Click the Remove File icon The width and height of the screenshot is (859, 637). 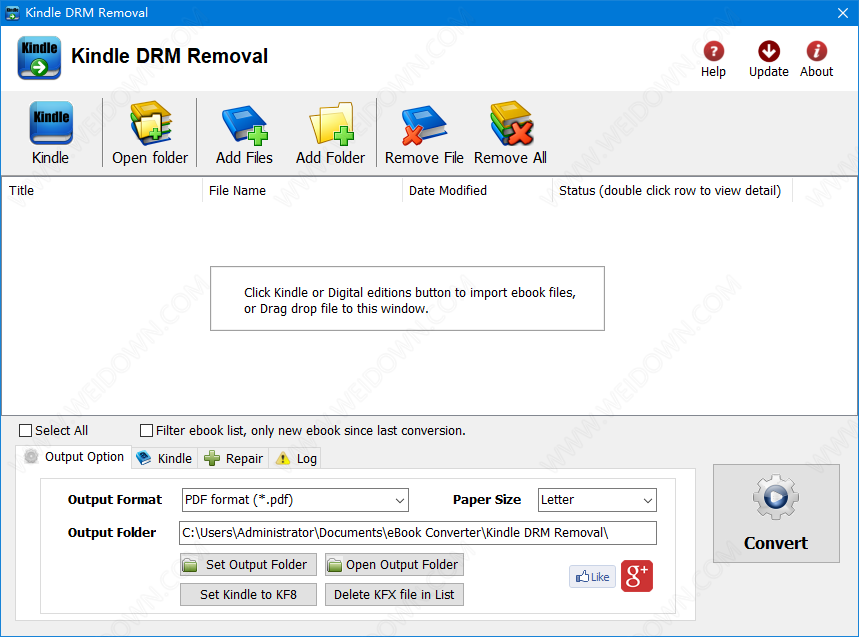(424, 125)
